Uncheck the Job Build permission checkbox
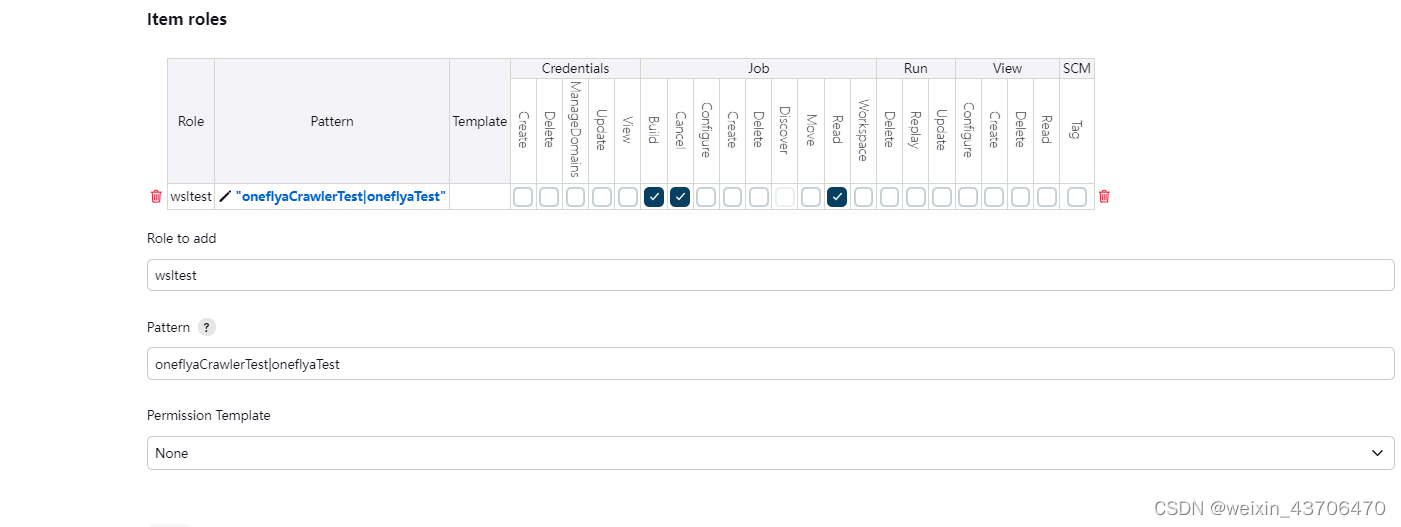This screenshot has height=527, width=1401. (654, 197)
